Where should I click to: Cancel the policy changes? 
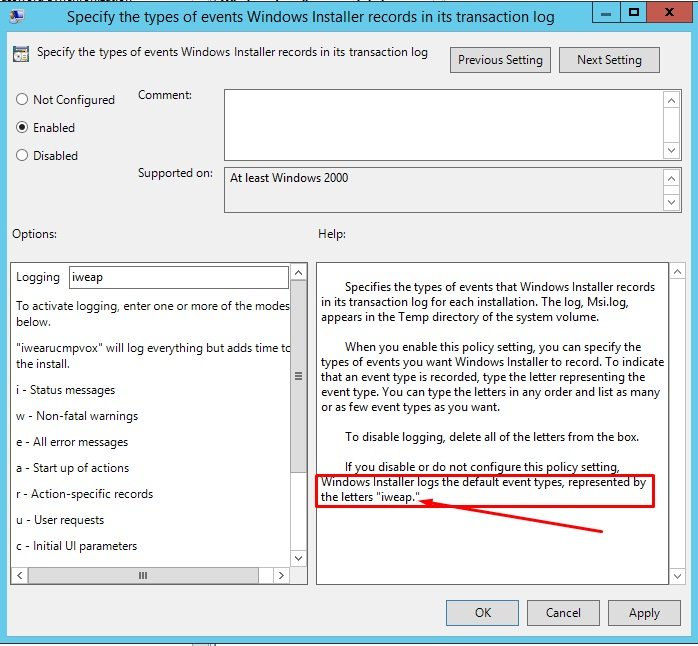[563, 613]
